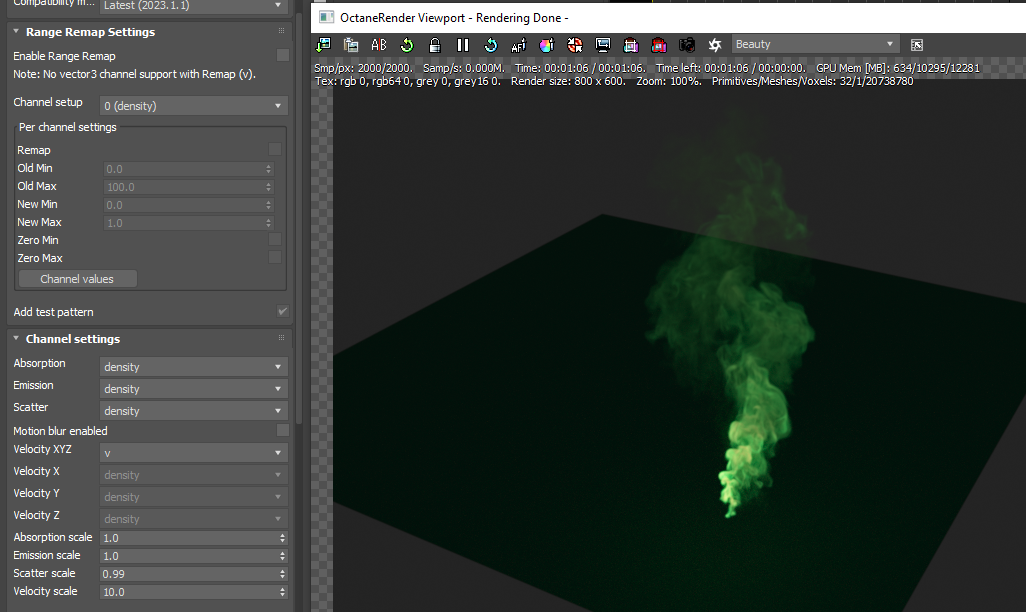The image size is (1026, 612).
Task: Click the Emission scale input field
Action: [189, 556]
